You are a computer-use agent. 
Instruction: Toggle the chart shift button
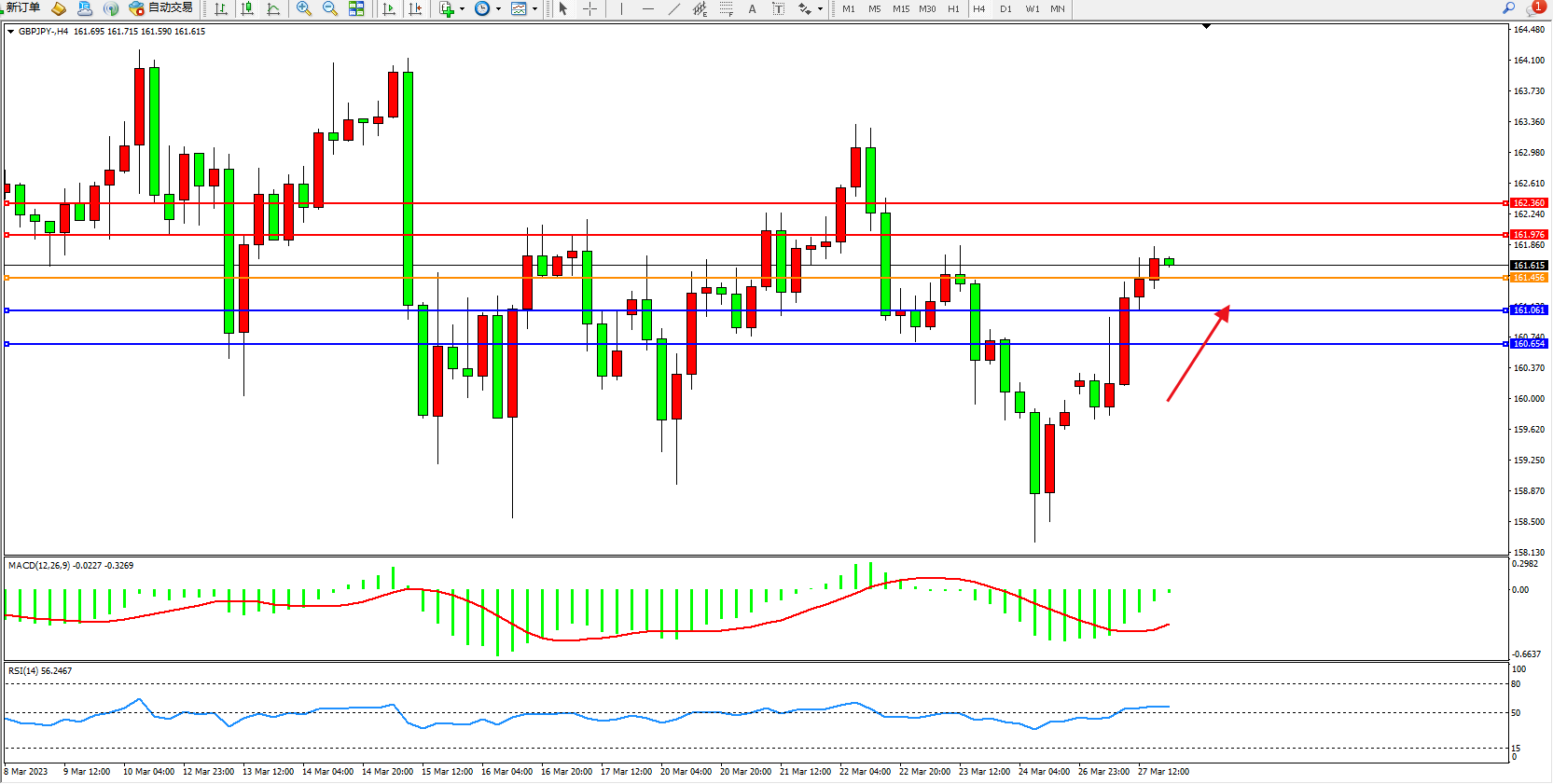[x=415, y=9]
